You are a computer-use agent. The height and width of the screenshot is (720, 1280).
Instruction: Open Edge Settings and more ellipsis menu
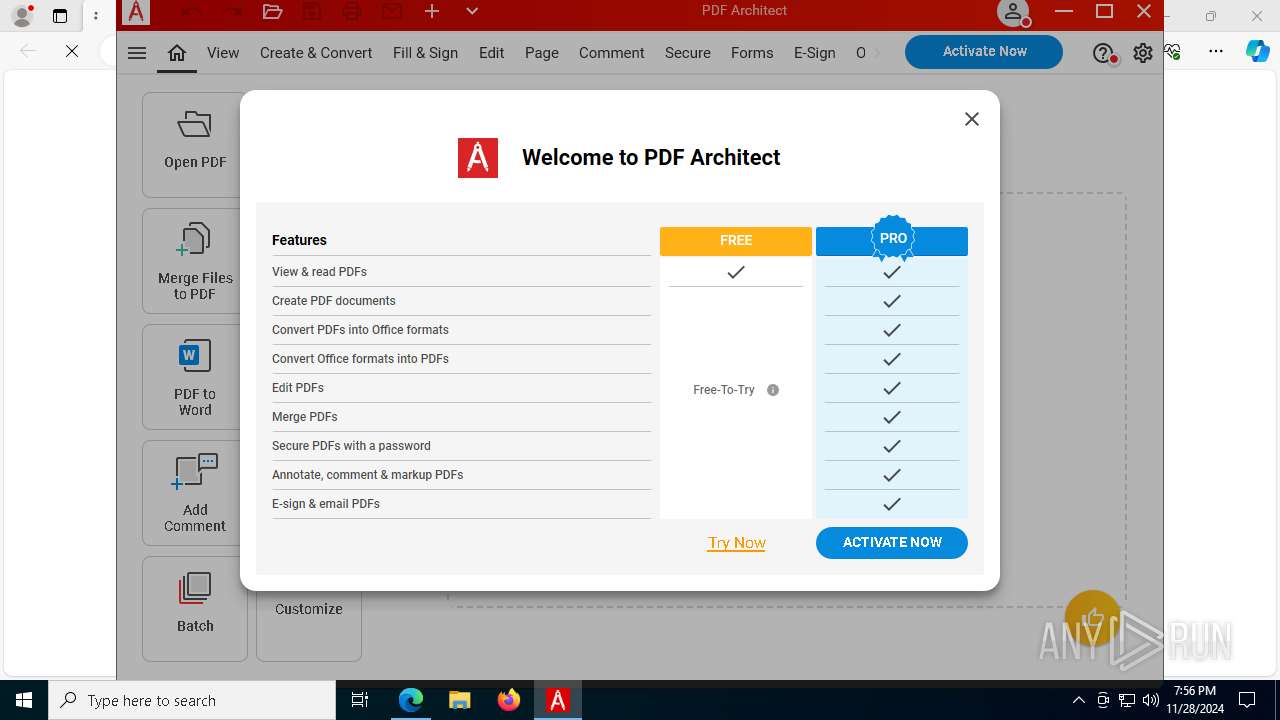point(1216,51)
